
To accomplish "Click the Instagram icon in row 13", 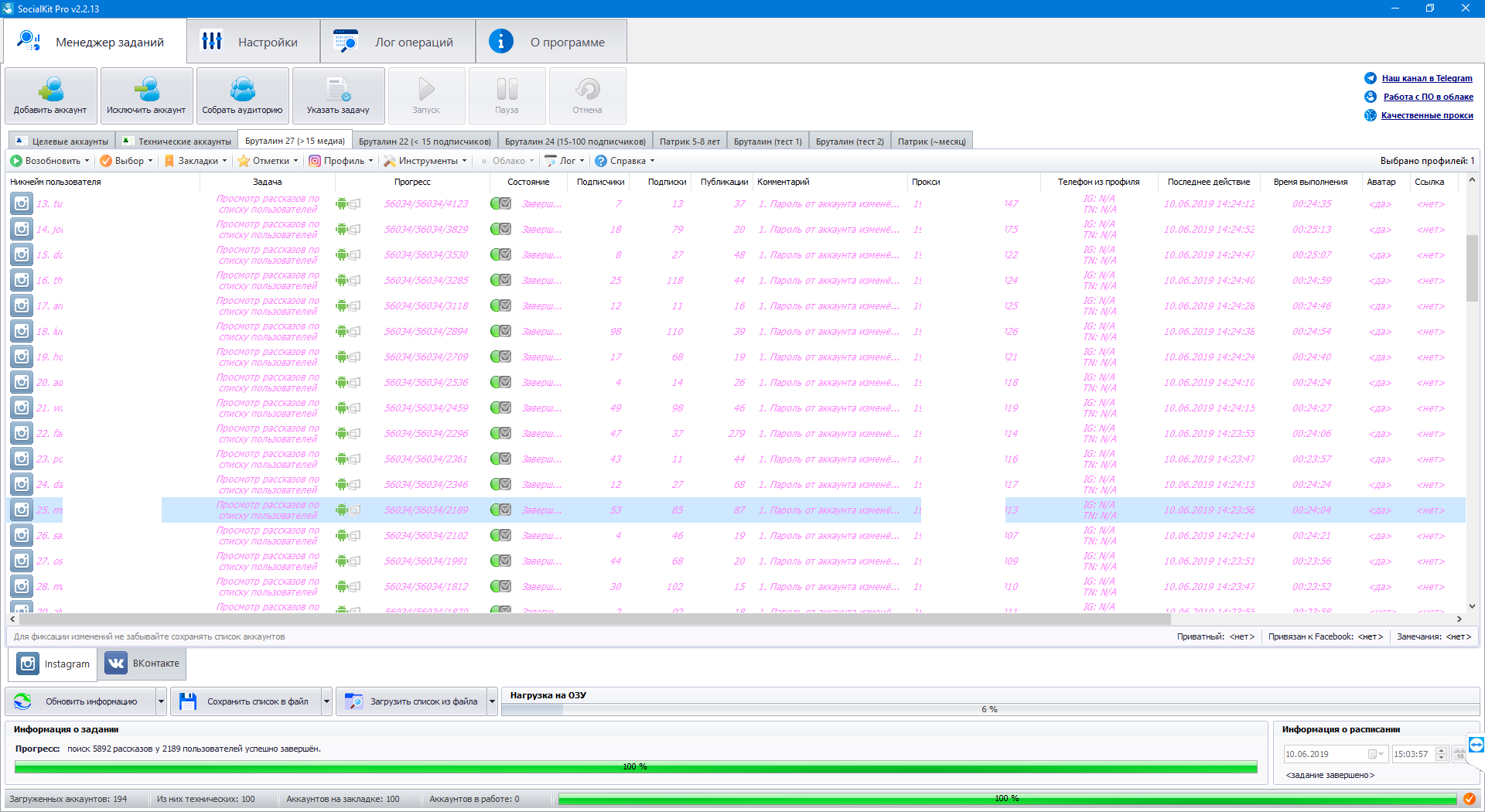I will point(22,203).
